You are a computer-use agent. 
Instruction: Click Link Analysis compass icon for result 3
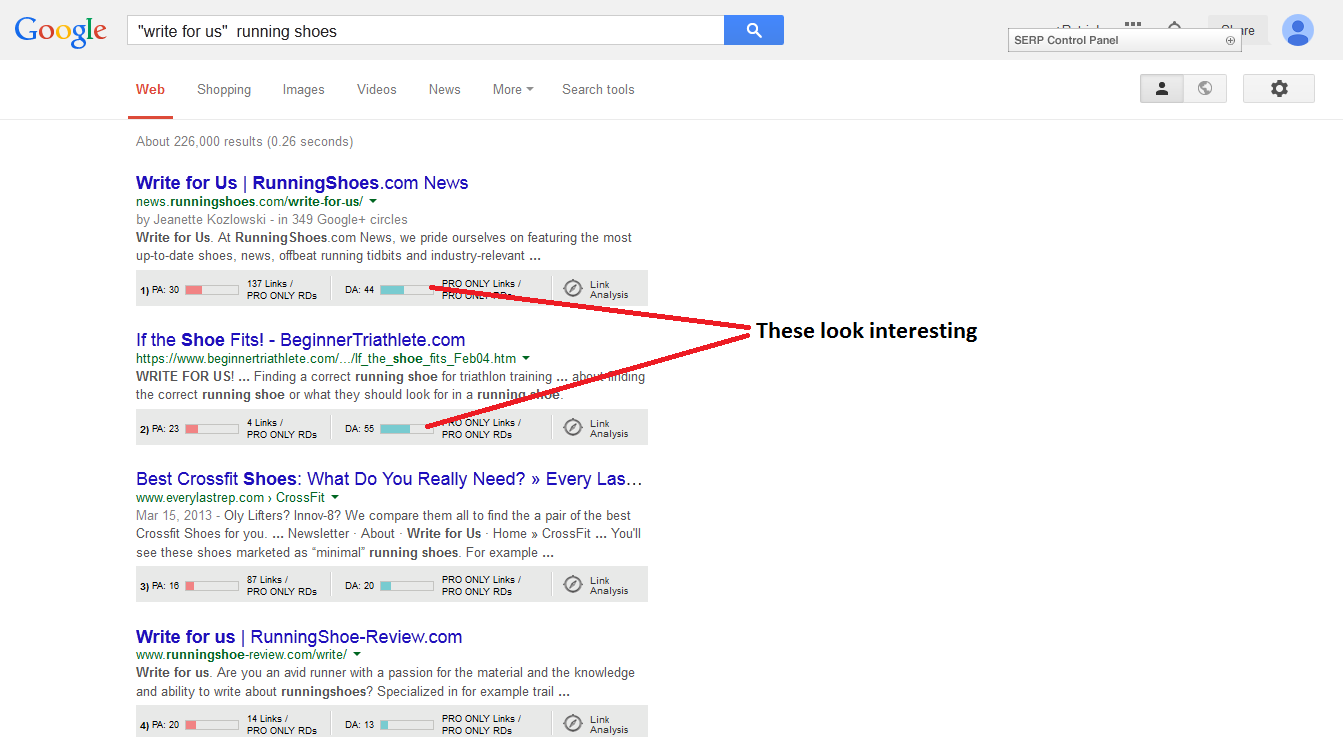[x=573, y=584]
